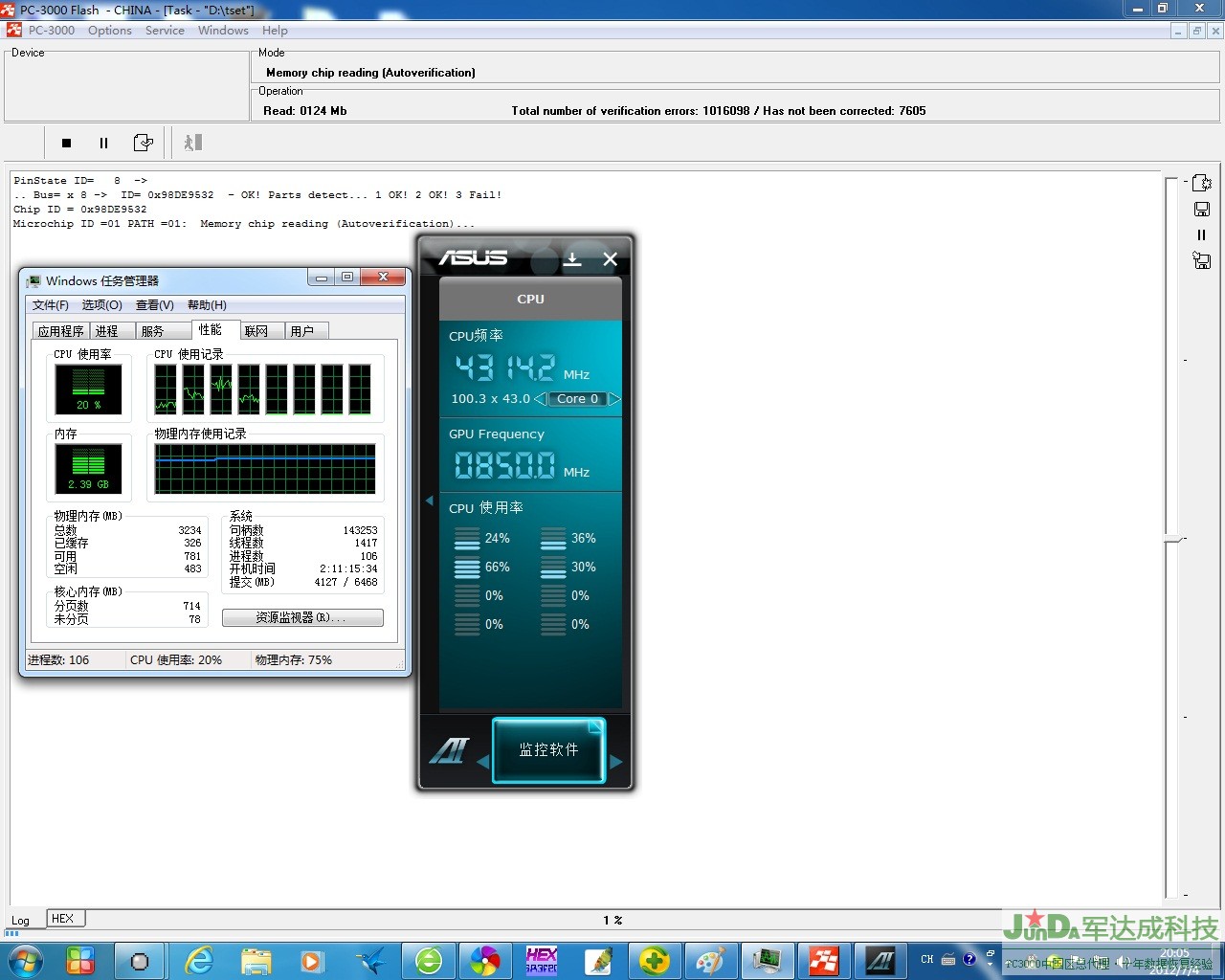
Task: Stop the reading task in PC-3000 toolbar
Action: pos(66,143)
